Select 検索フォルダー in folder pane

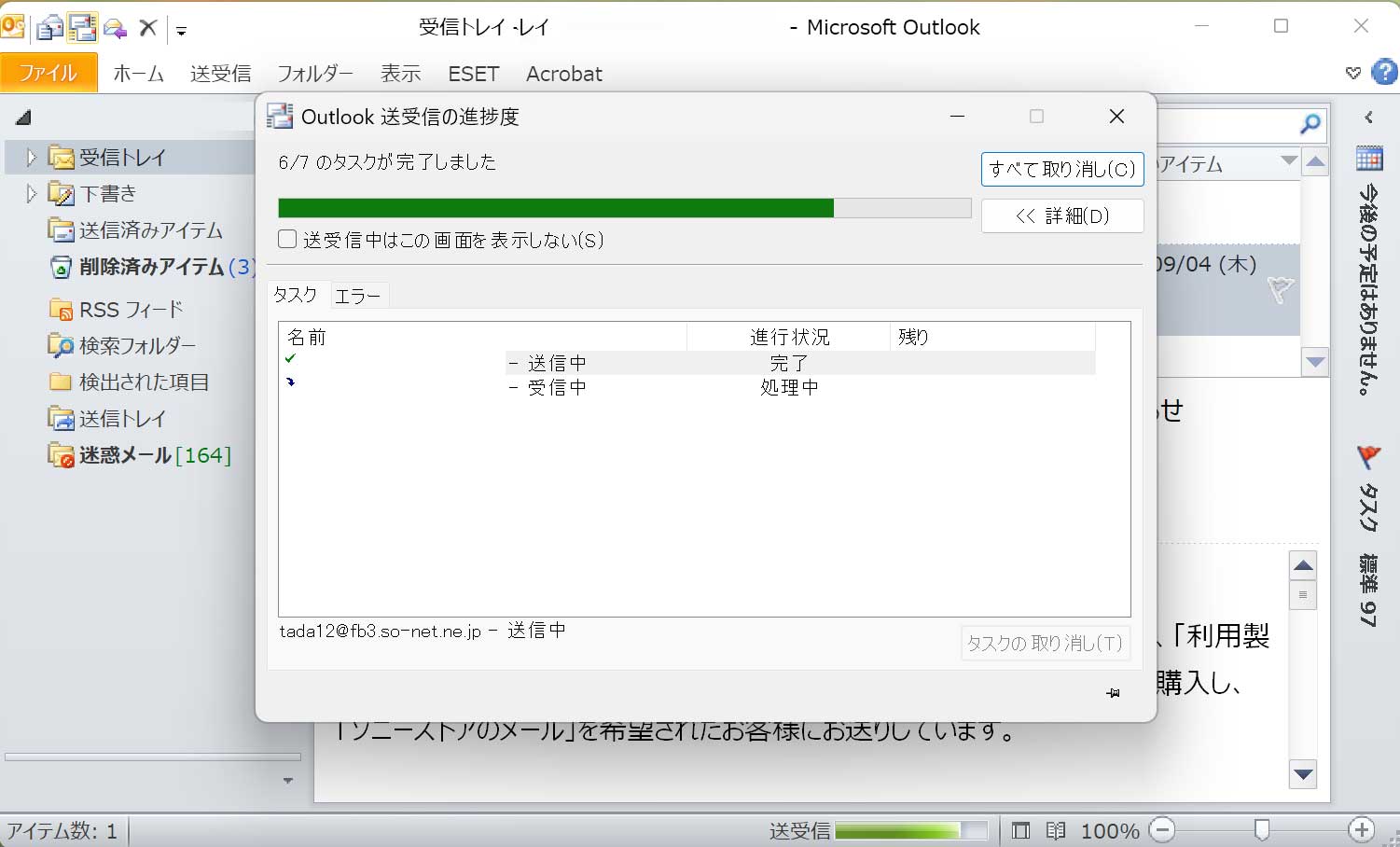[122, 345]
